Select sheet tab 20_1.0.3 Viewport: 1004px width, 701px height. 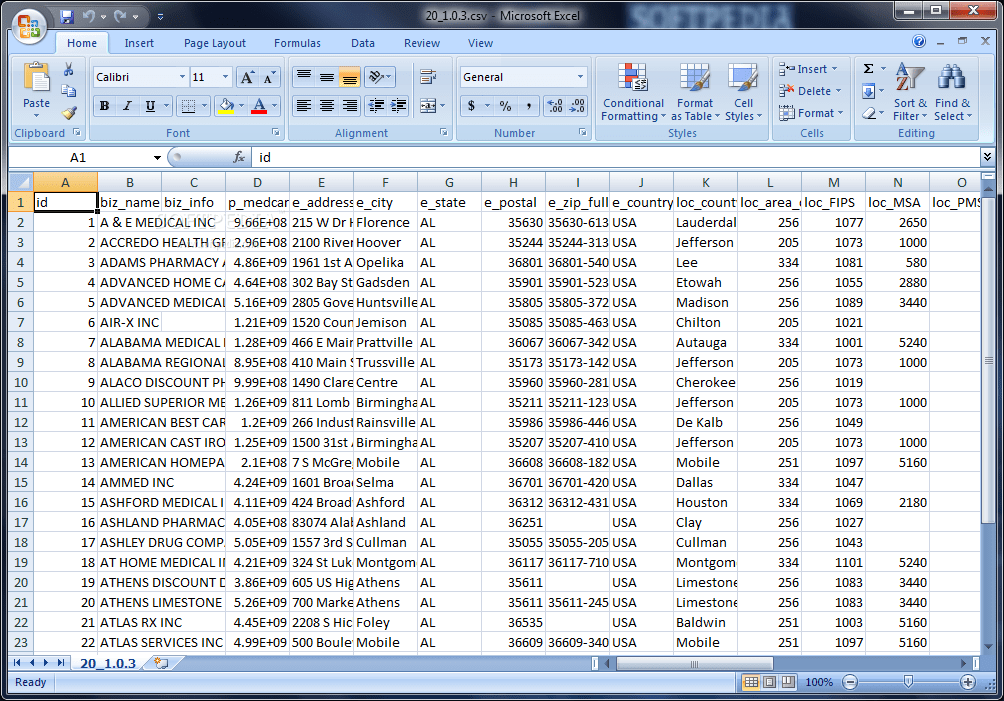pyautogui.click(x=108, y=663)
